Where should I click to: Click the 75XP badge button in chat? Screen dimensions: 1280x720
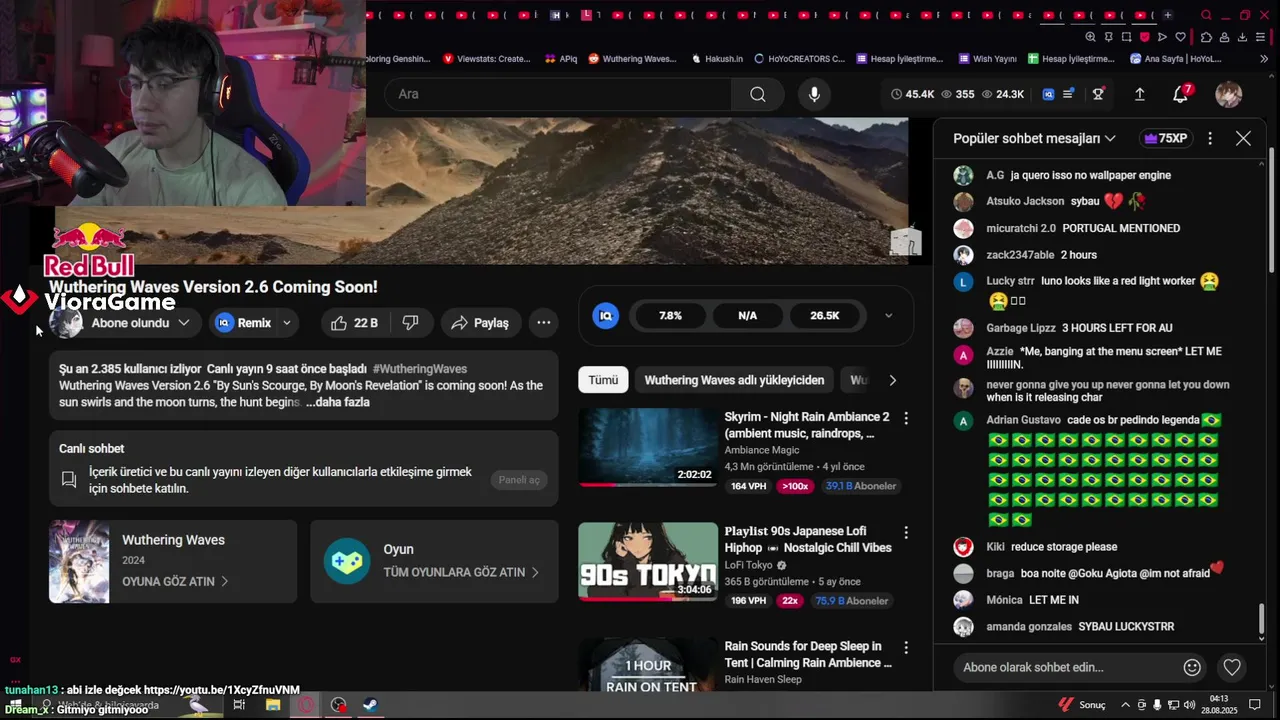(x=1166, y=138)
